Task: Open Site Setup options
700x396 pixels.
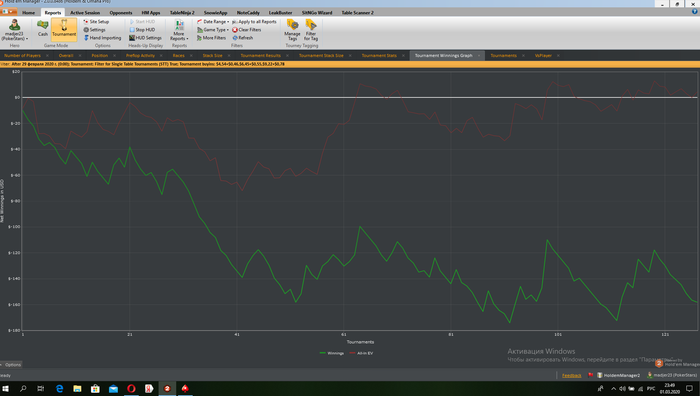Action: pos(96,21)
